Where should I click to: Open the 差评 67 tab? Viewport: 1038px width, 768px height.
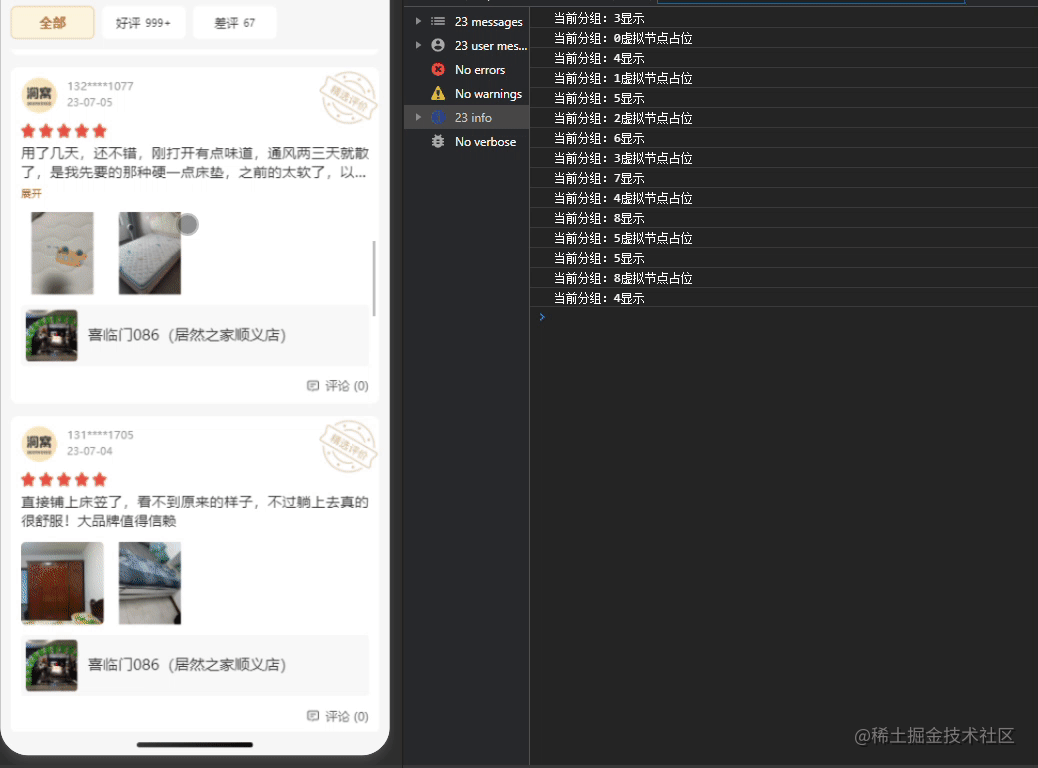pyautogui.click(x=234, y=21)
